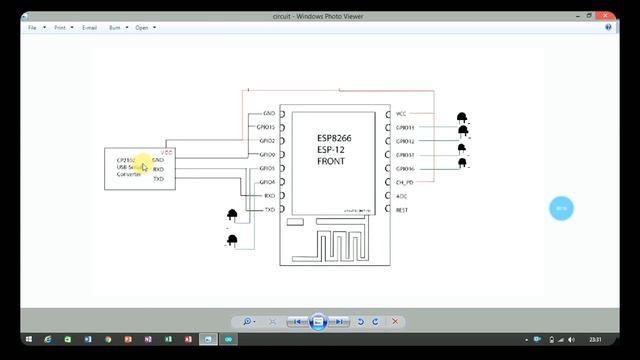Click the blue circular overlay button
Screen dimensions: 640x360
(561, 208)
